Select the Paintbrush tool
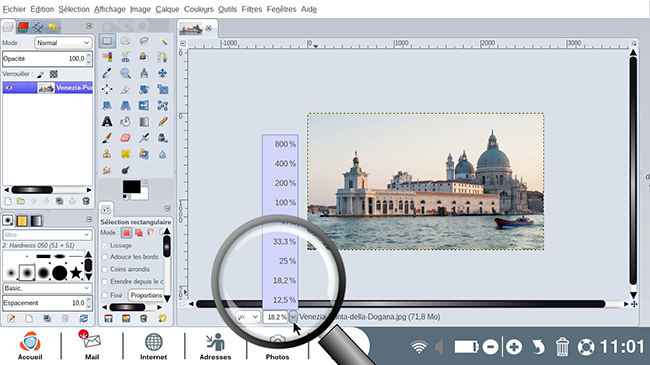This screenshot has width=650, height=365. [107, 138]
